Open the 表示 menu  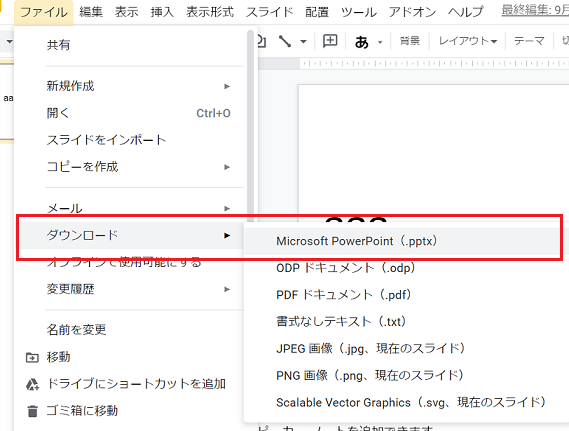[x=127, y=12]
